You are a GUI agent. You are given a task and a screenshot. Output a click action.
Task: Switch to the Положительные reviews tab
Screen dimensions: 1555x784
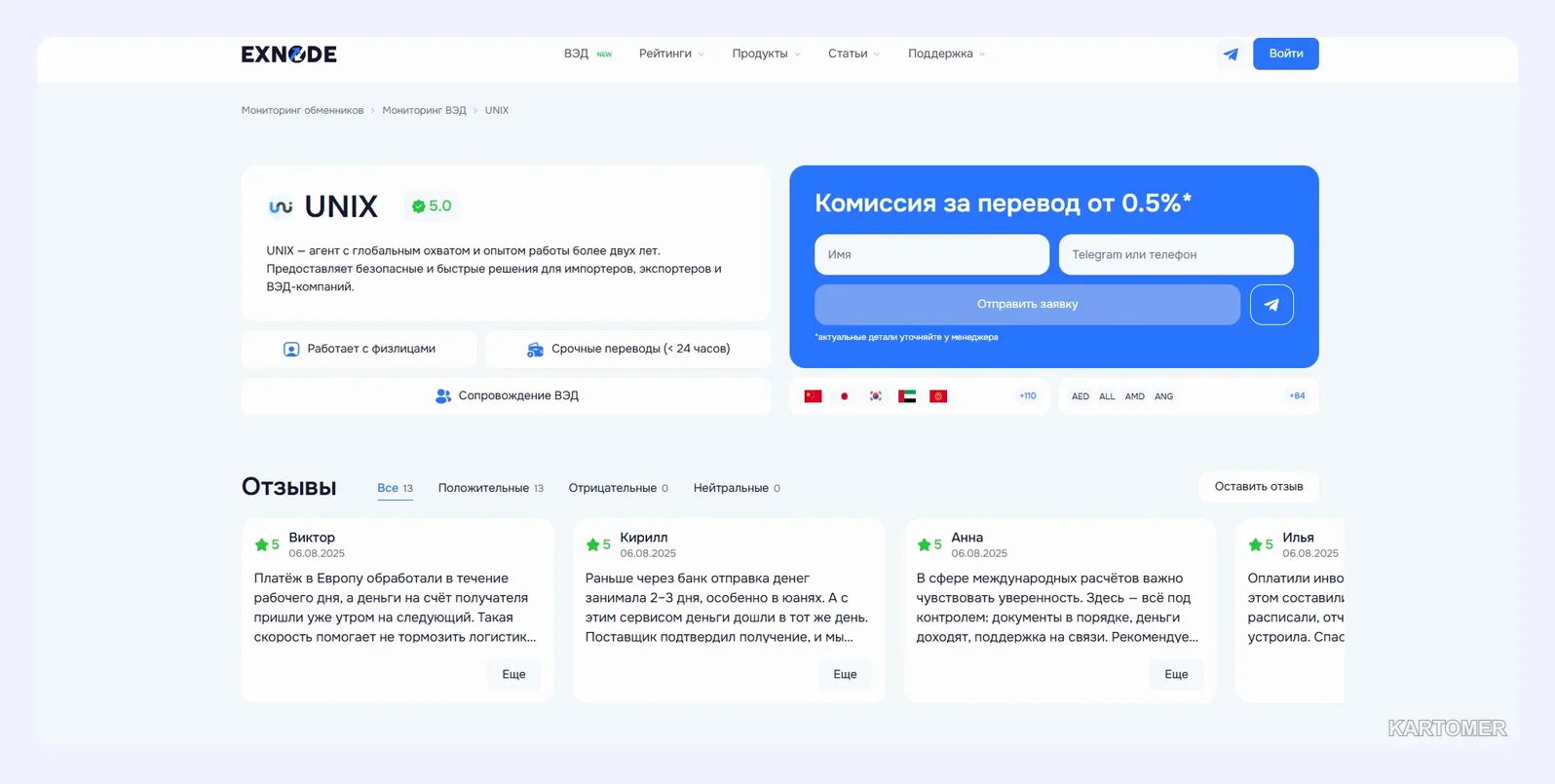coord(491,488)
